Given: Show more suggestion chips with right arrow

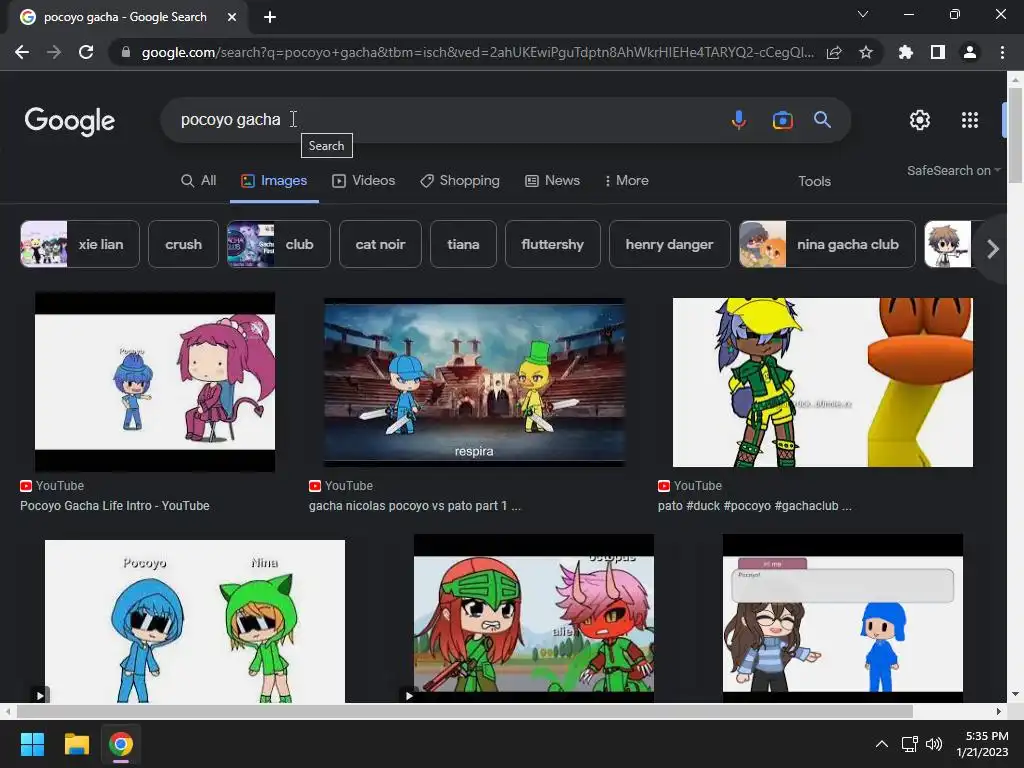Looking at the screenshot, I should [993, 249].
